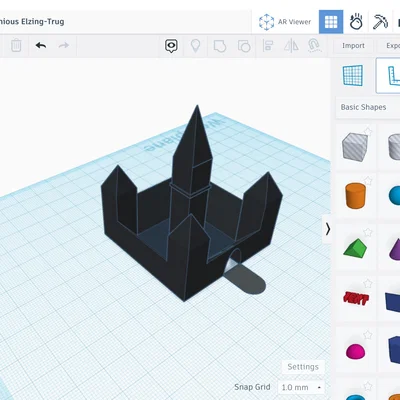Click the Group shapes icon
Image resolution: width=400 pixels, height=400 pixels.
tap(220, 46)
